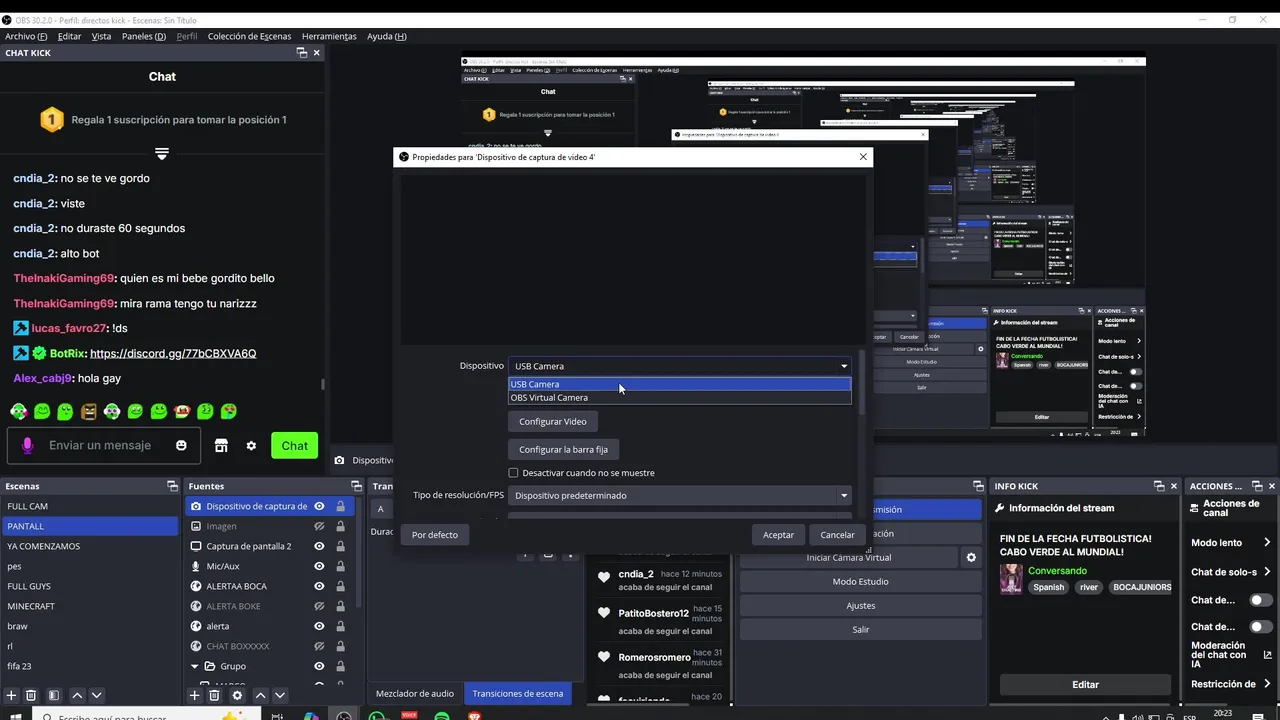Click the Editar stream info button

[x=1085, y=685]
